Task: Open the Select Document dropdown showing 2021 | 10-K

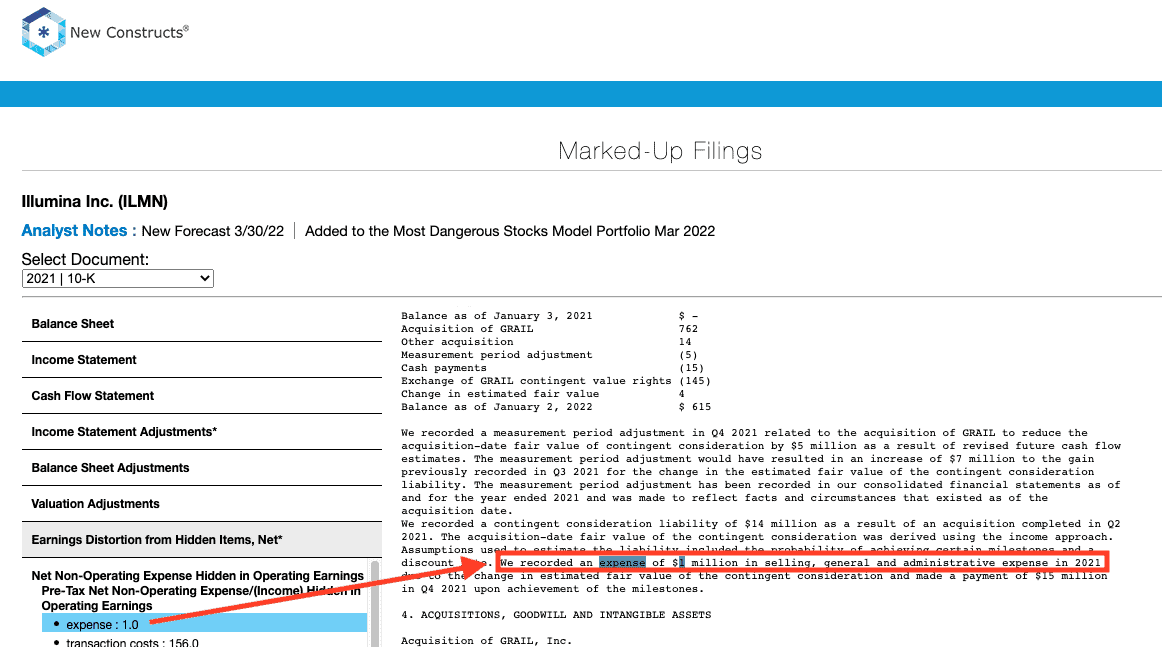Action: (118, 279)
